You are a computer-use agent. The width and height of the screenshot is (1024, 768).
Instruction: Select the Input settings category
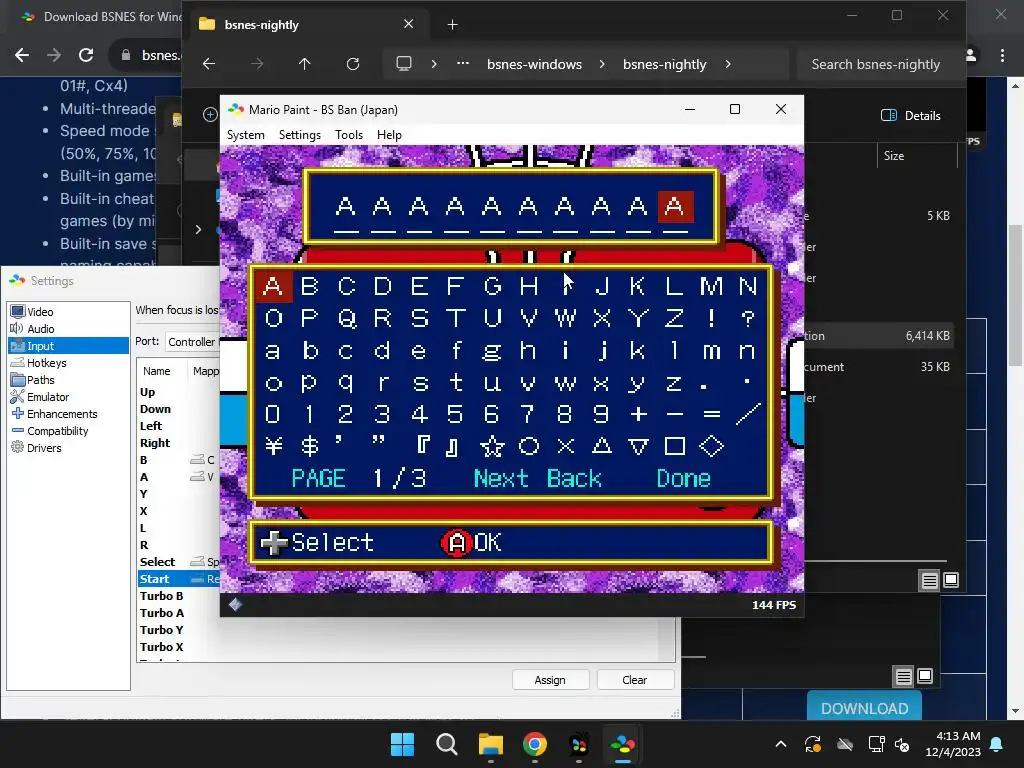(x=68, y=345)
